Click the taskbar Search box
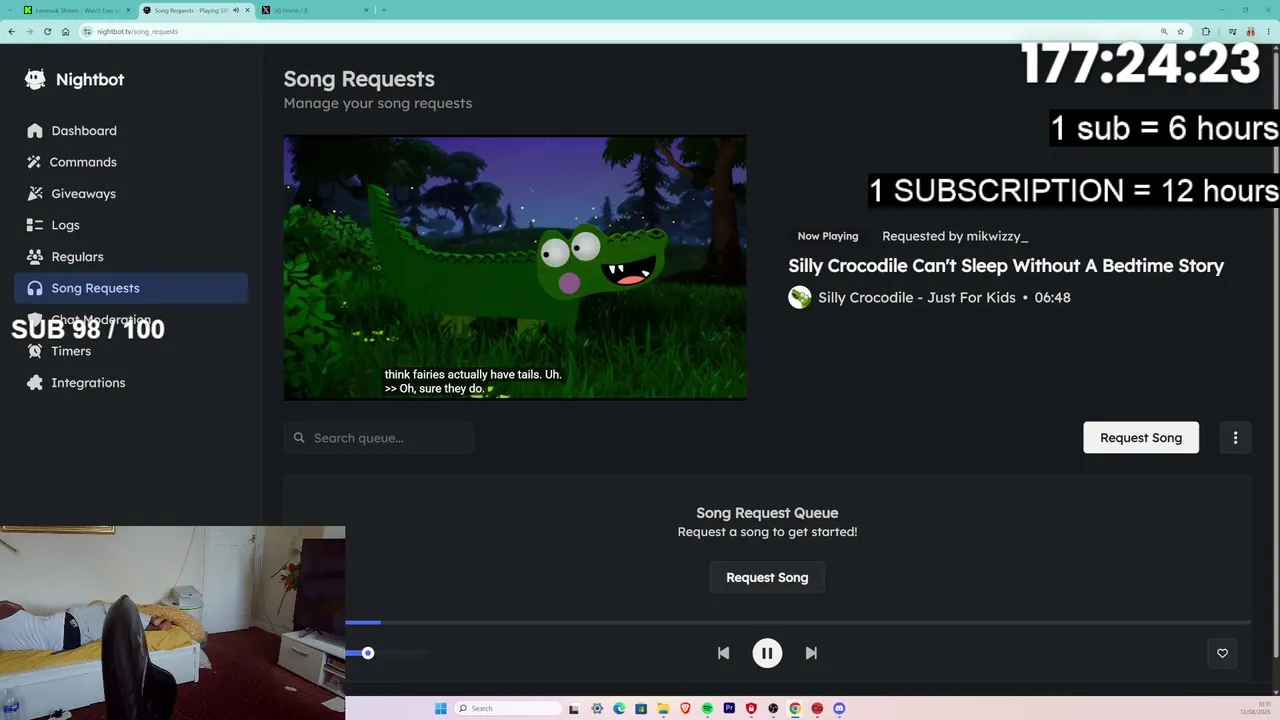 [508, 708]
